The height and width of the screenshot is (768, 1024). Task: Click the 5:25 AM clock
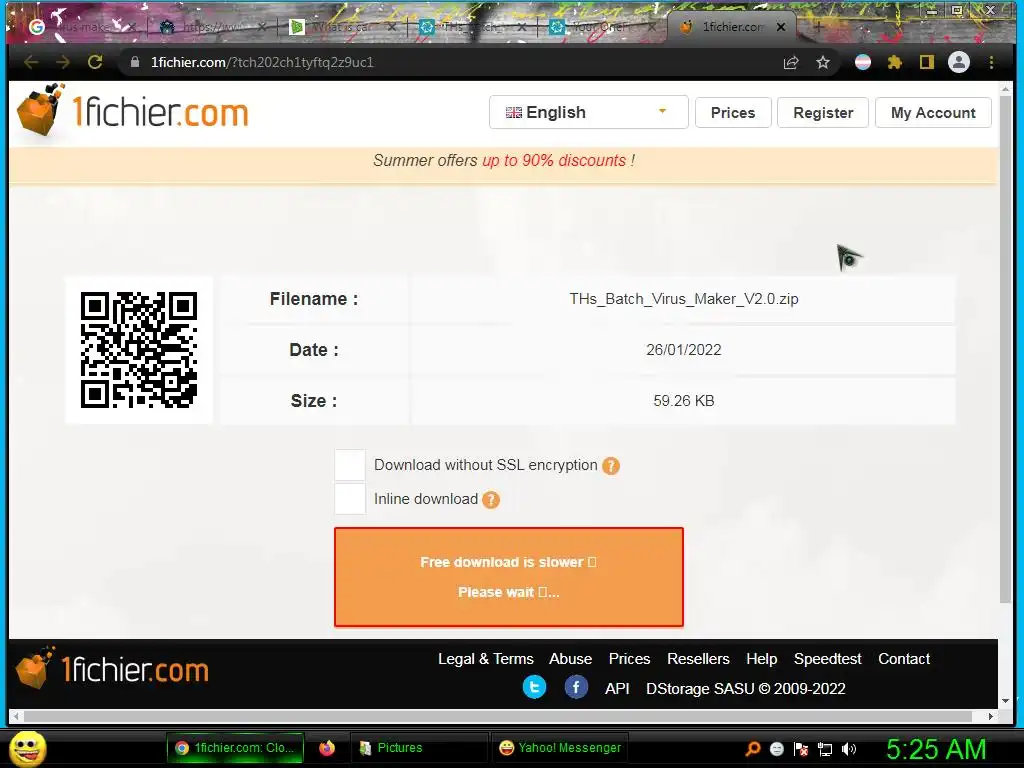click(x=936, y=749)
